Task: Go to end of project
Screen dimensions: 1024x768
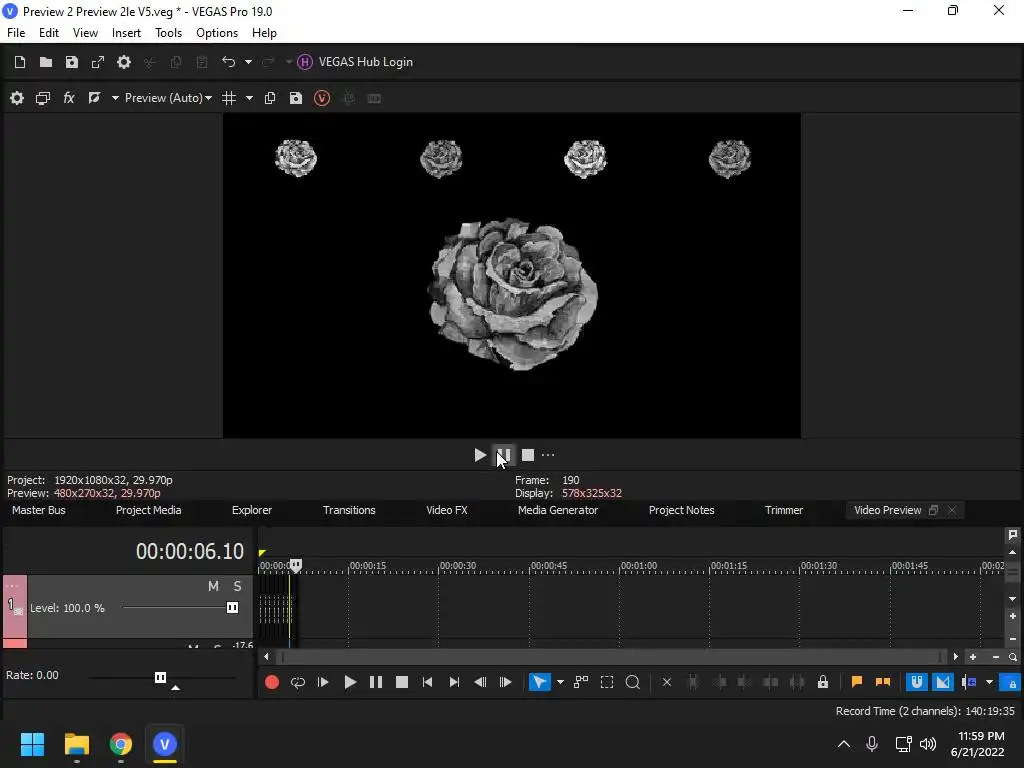Action: pos(454,682)
